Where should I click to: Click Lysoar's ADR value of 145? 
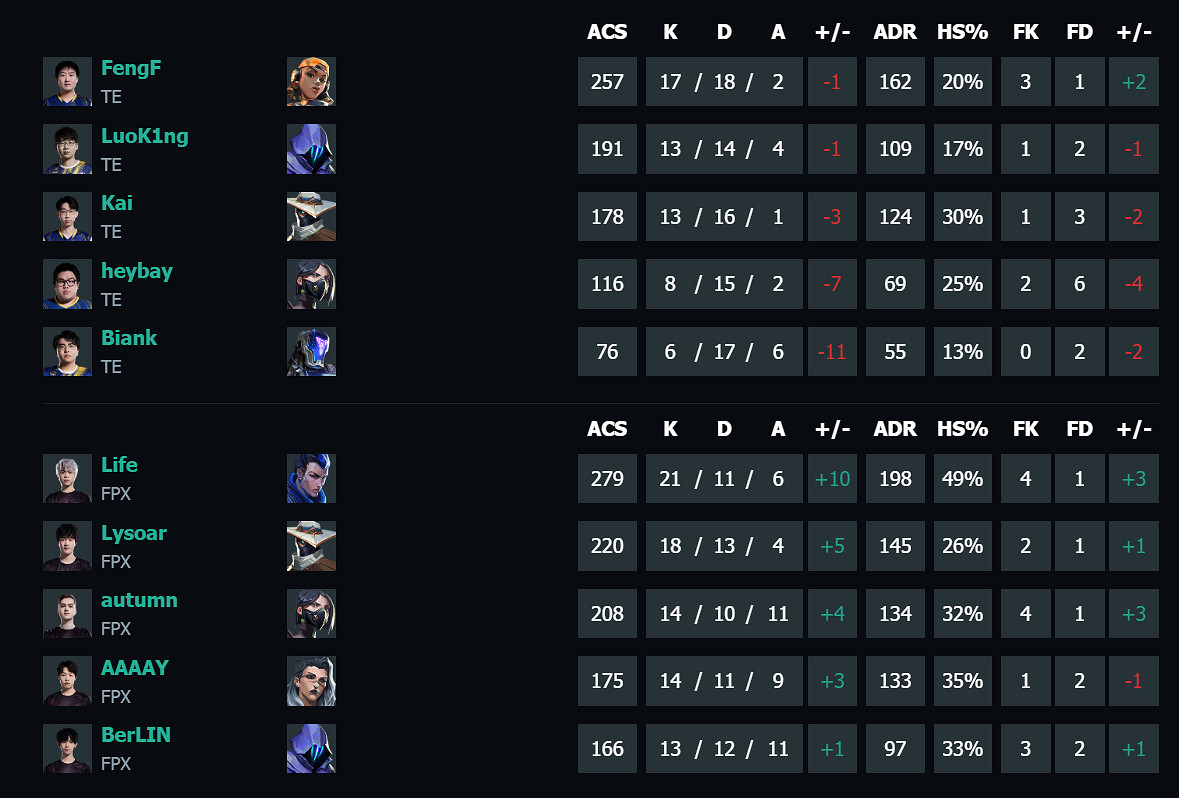point(895,546)
